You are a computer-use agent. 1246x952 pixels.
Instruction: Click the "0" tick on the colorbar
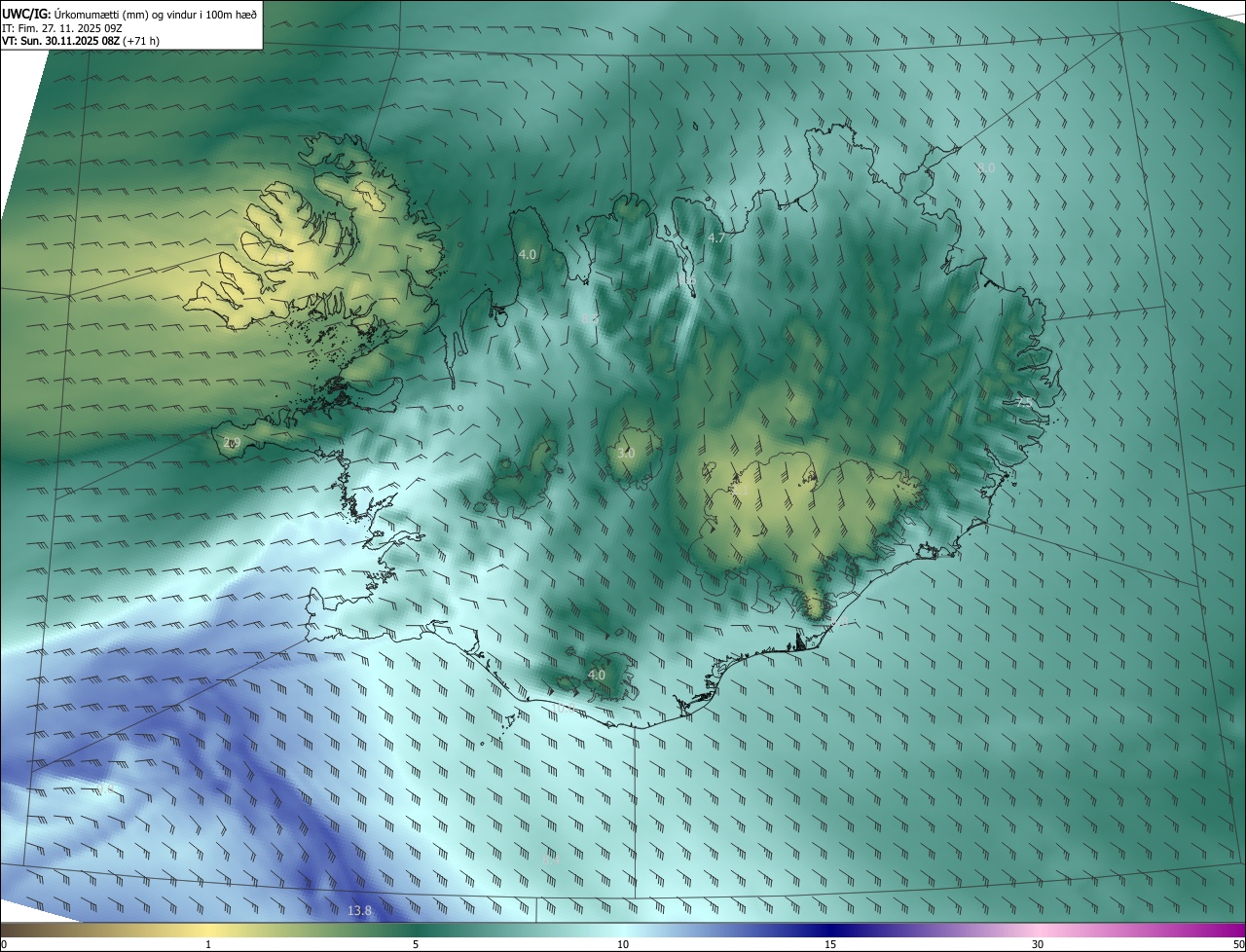pyautogui.click(x=4, y=944)
